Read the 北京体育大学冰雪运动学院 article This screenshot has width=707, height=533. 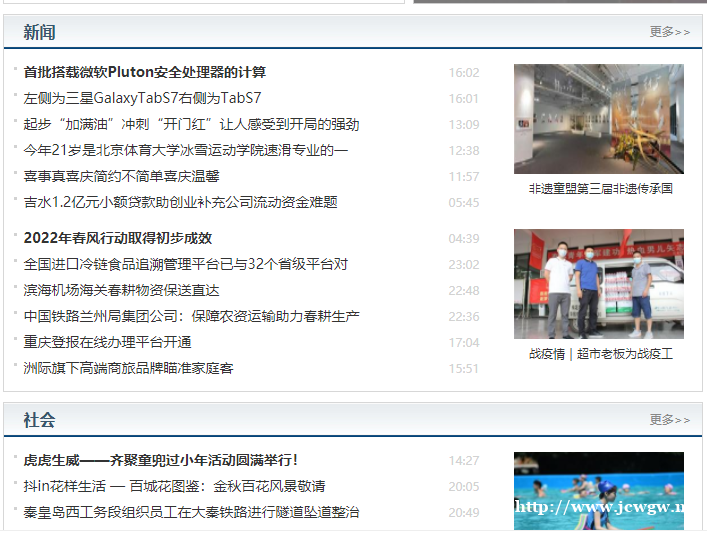186,150
